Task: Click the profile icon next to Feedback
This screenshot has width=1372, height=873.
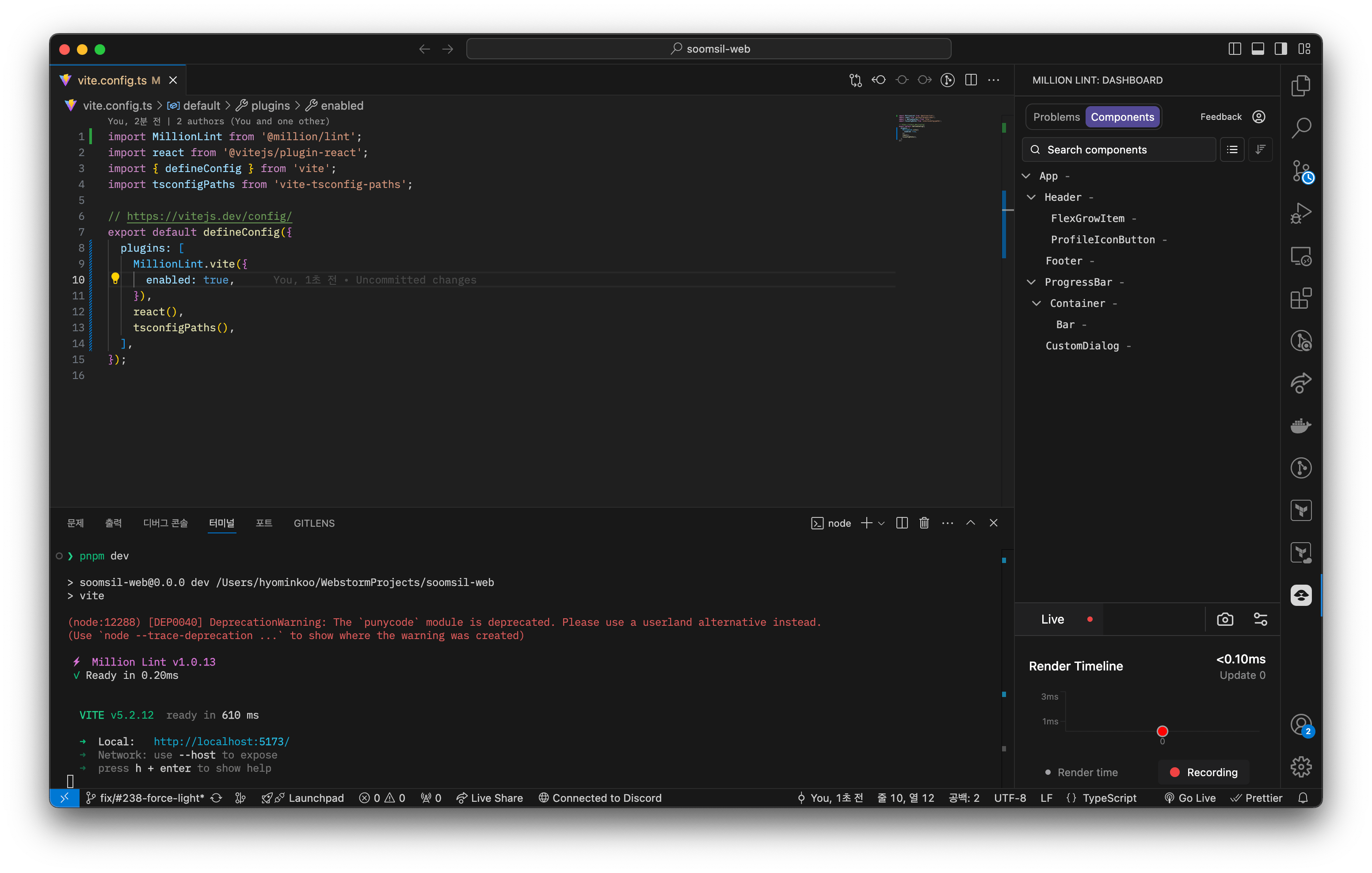Action: 1258,117
